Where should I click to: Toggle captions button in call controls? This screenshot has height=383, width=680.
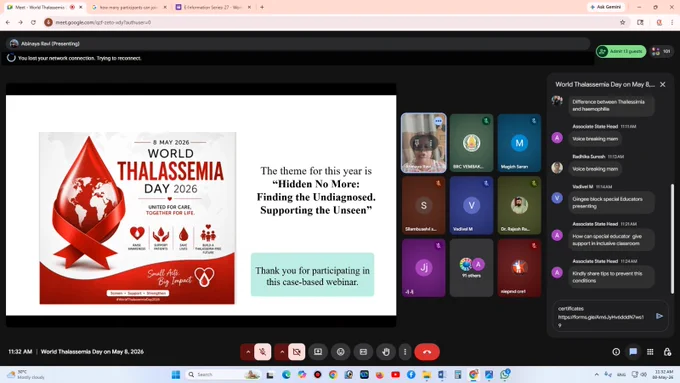(363, 352)
